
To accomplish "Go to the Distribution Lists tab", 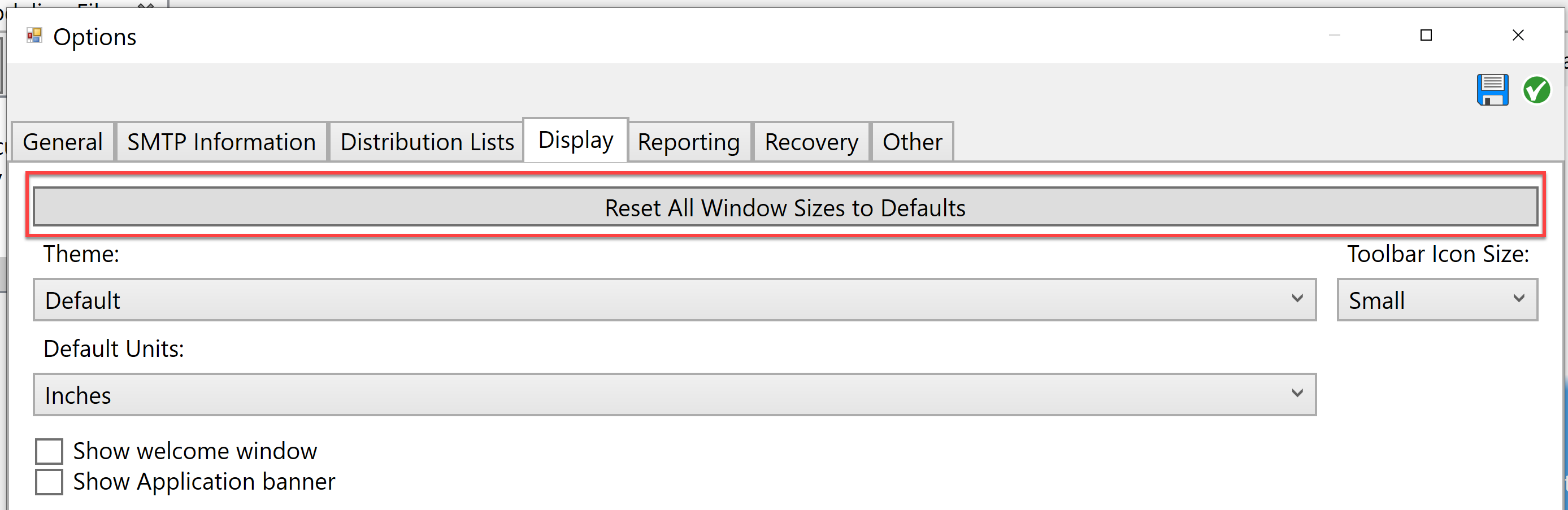I will click(427, 142).
